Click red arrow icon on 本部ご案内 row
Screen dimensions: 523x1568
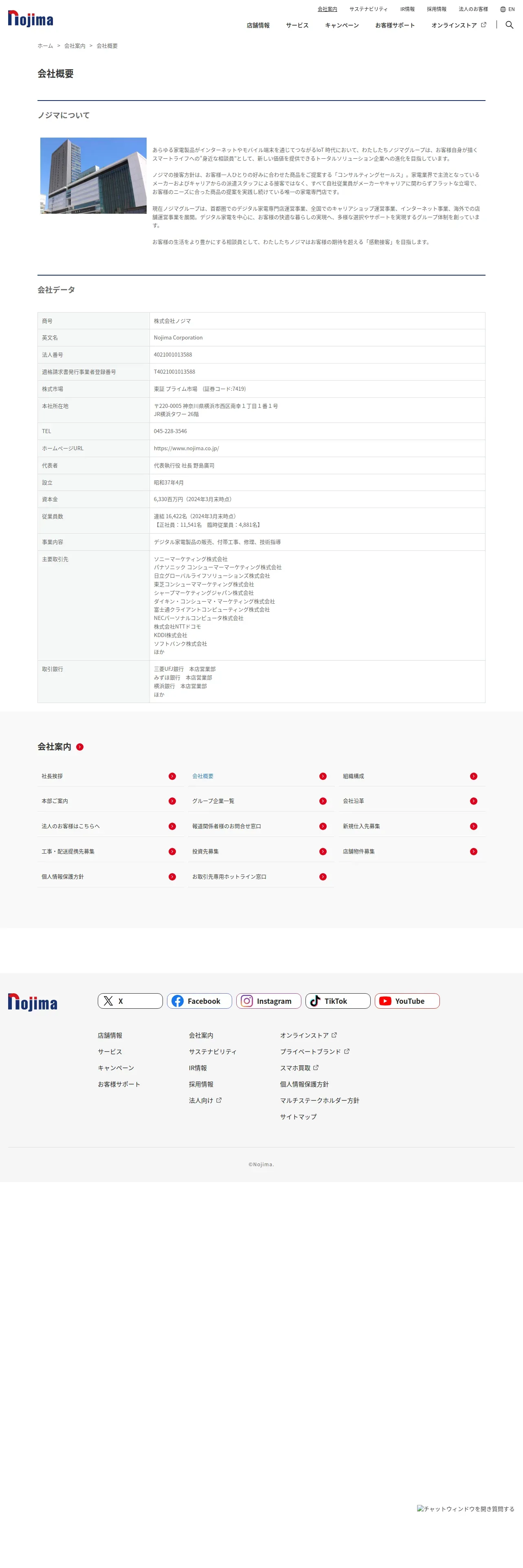[x=172, y=801]
